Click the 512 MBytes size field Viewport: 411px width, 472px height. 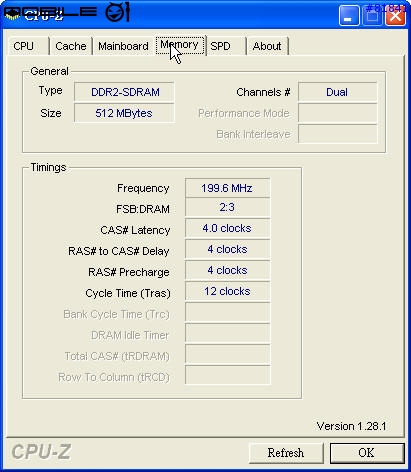click(x=124, y=113)
